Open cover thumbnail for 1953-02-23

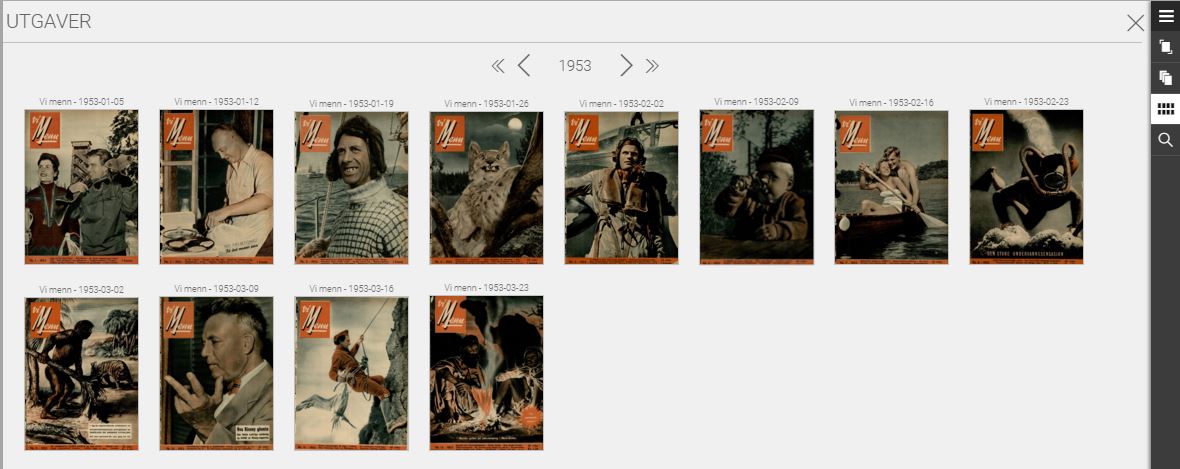tap(1026, 187)
